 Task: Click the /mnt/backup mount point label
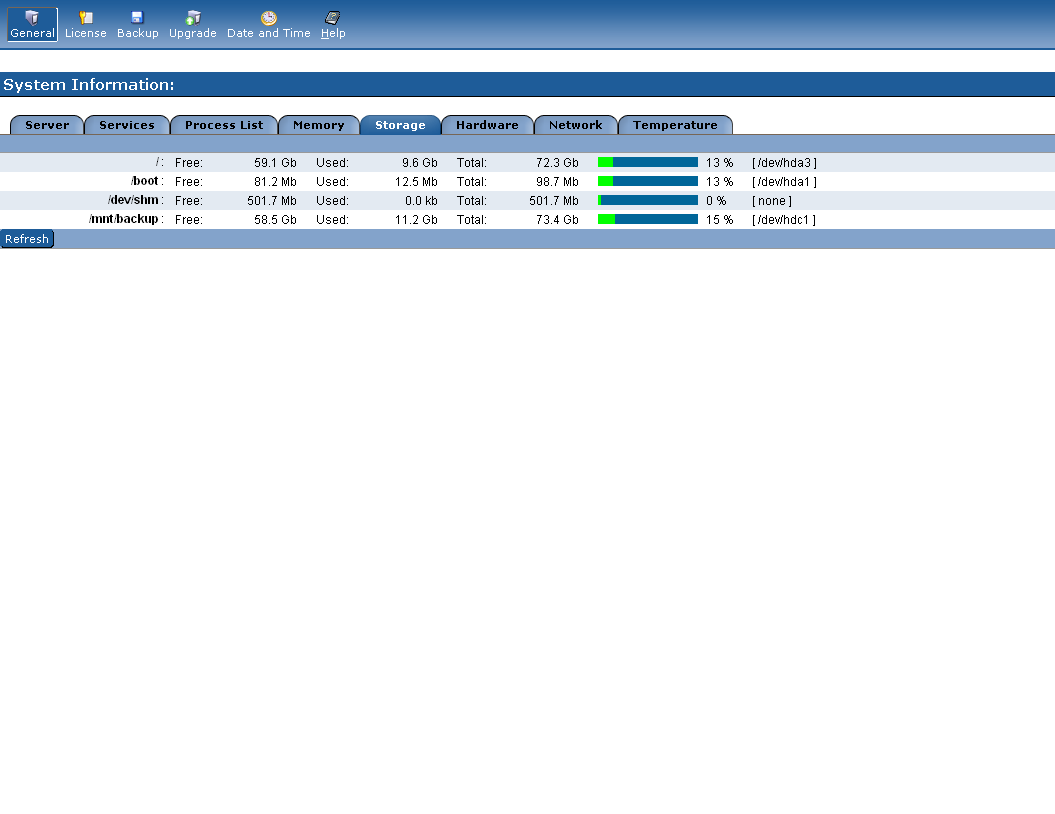126,219
